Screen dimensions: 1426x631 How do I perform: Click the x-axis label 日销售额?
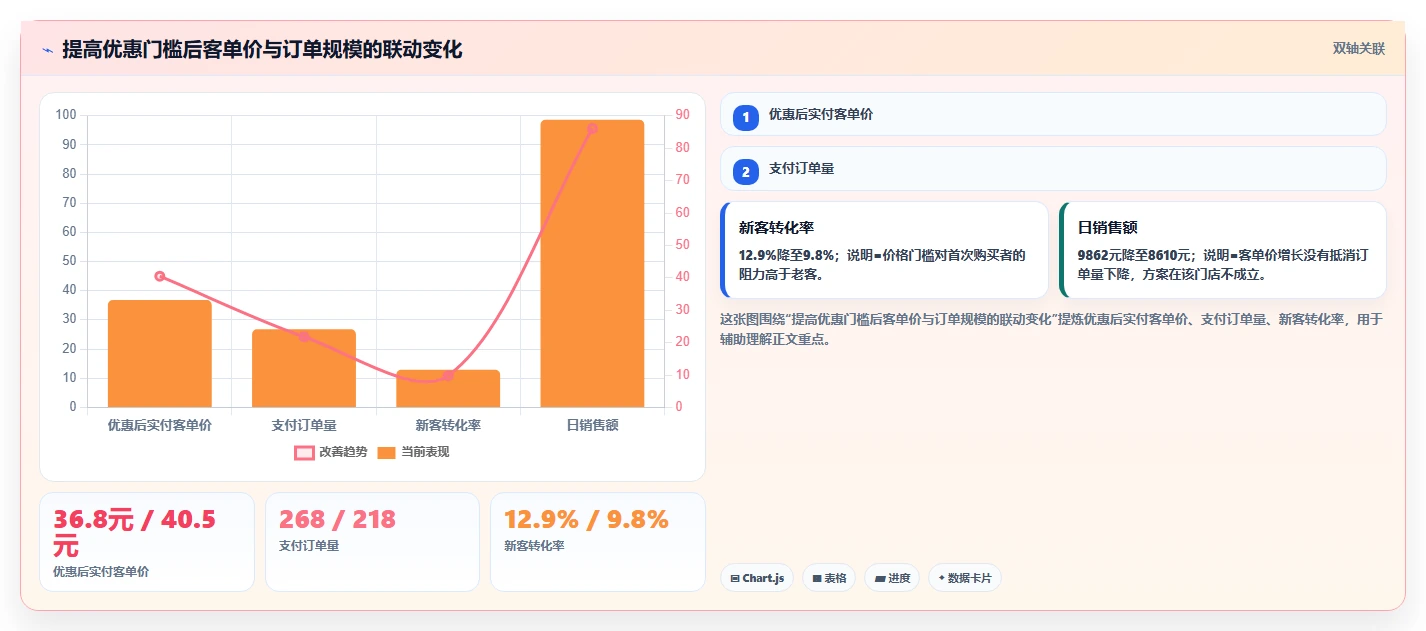pos(592,425)
